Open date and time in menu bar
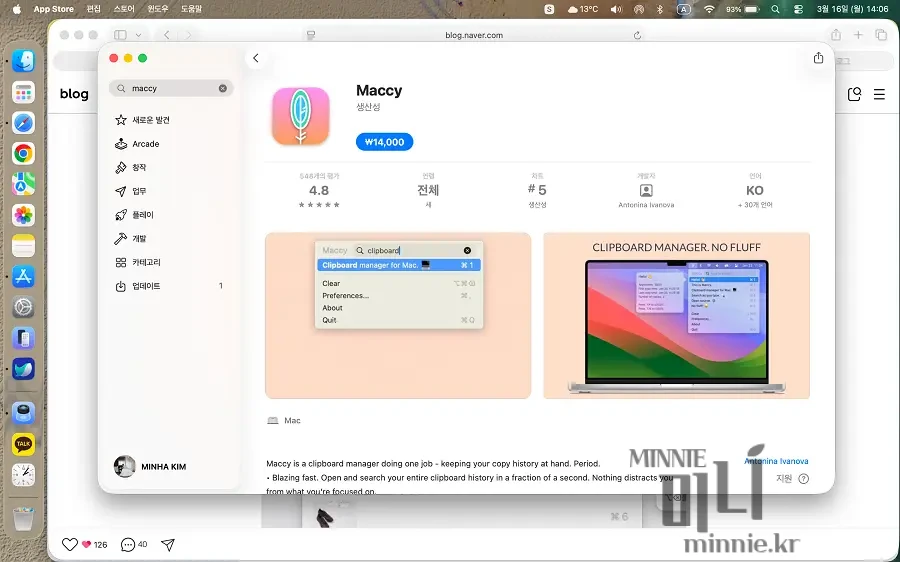The width and height of the screenshot is (900, 562). coord(852,9)
